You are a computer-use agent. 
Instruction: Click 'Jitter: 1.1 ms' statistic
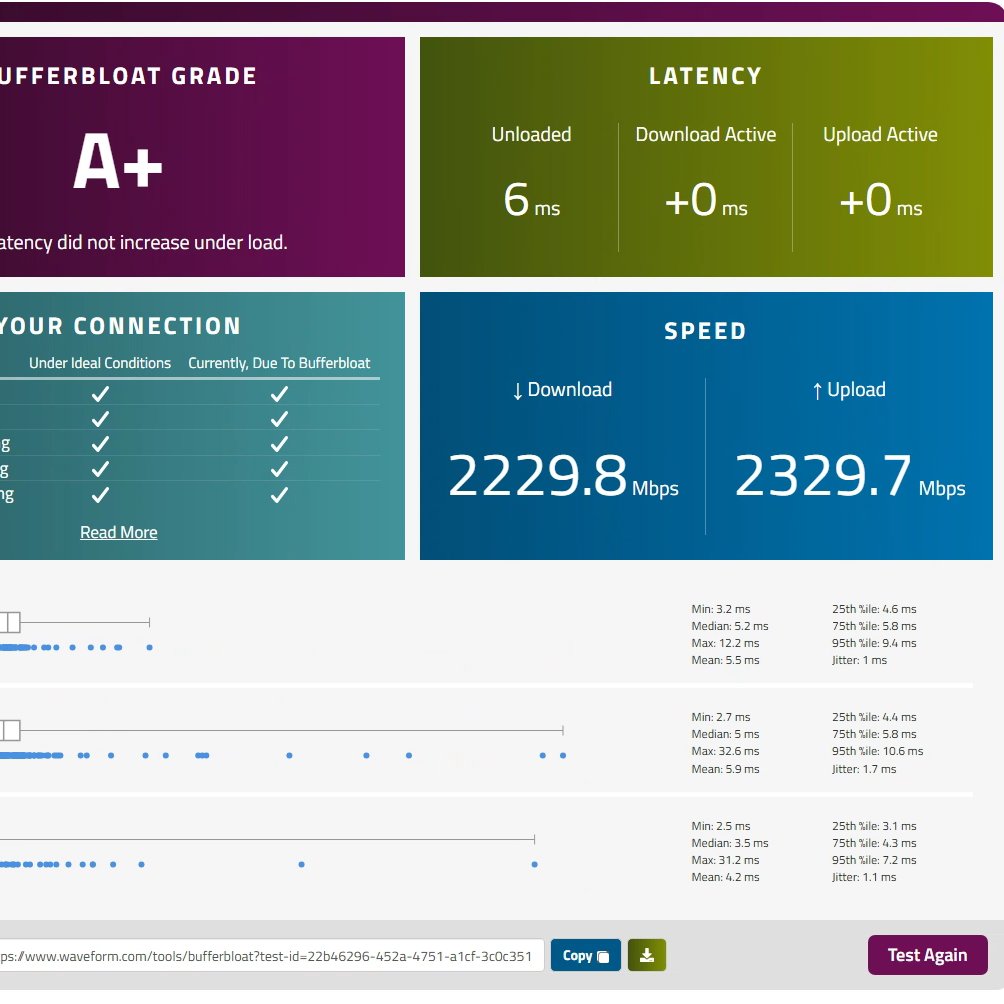coord(864,877)
